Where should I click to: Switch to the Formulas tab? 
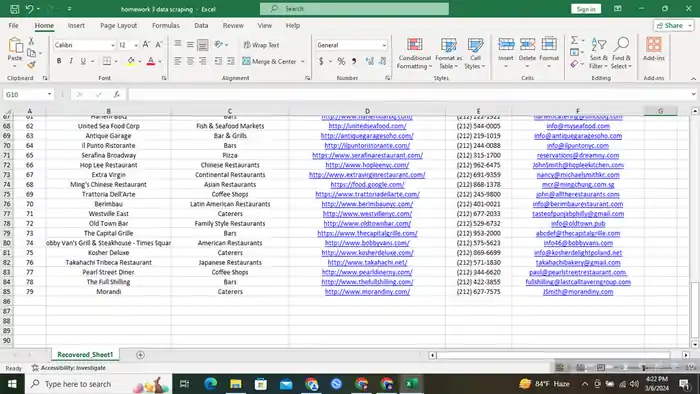pyautogui.click(x=166, y=25)
